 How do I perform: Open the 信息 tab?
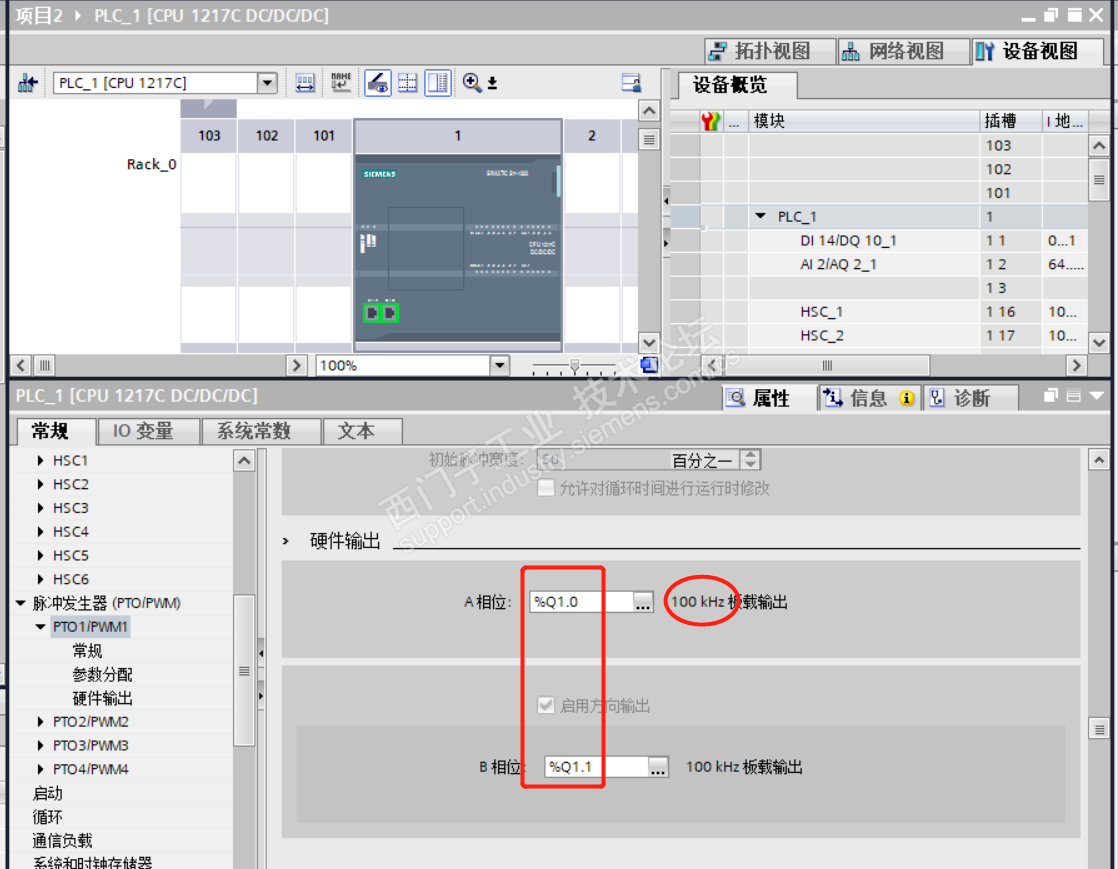[x=870, y=398]
